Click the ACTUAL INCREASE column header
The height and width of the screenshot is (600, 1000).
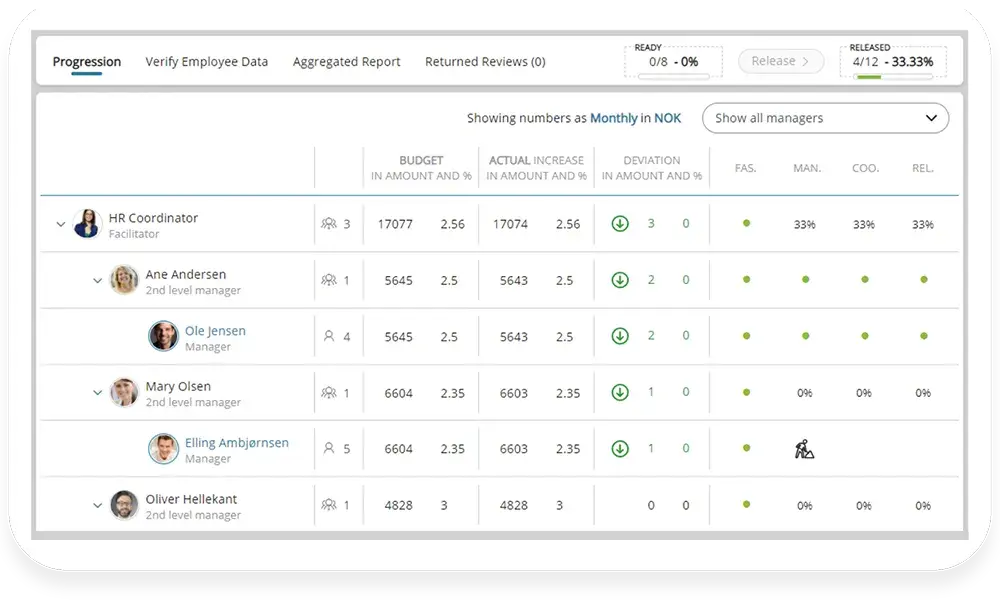[536, 168]
